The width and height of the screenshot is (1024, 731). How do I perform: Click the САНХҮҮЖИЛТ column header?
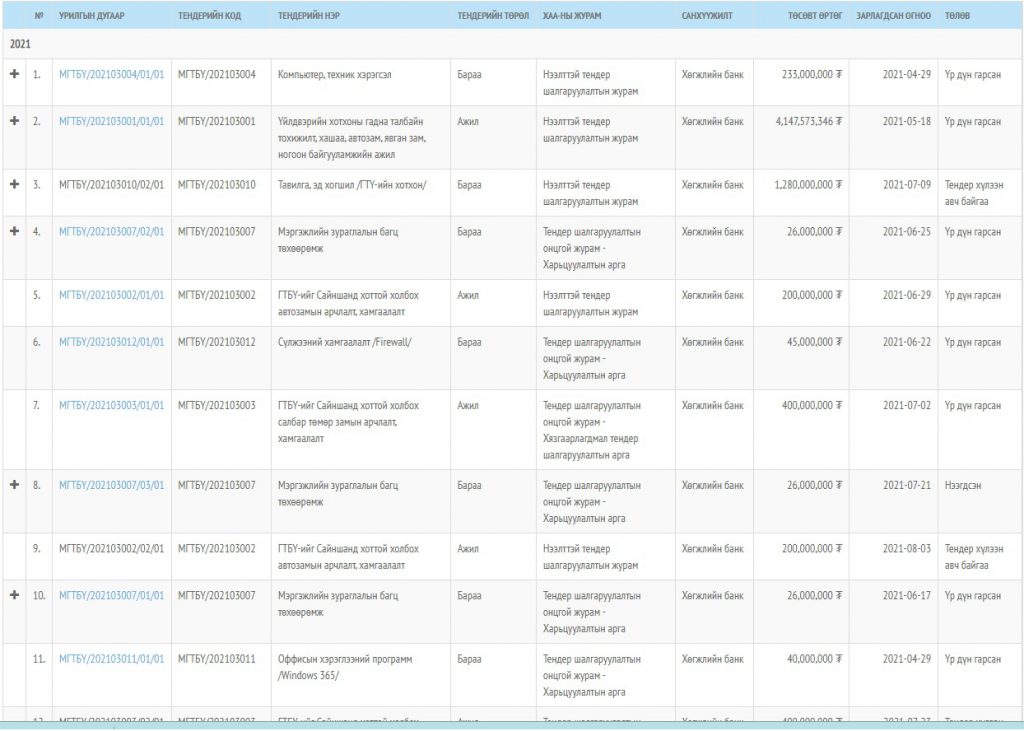pyautogui.click(x=707, y=16)
